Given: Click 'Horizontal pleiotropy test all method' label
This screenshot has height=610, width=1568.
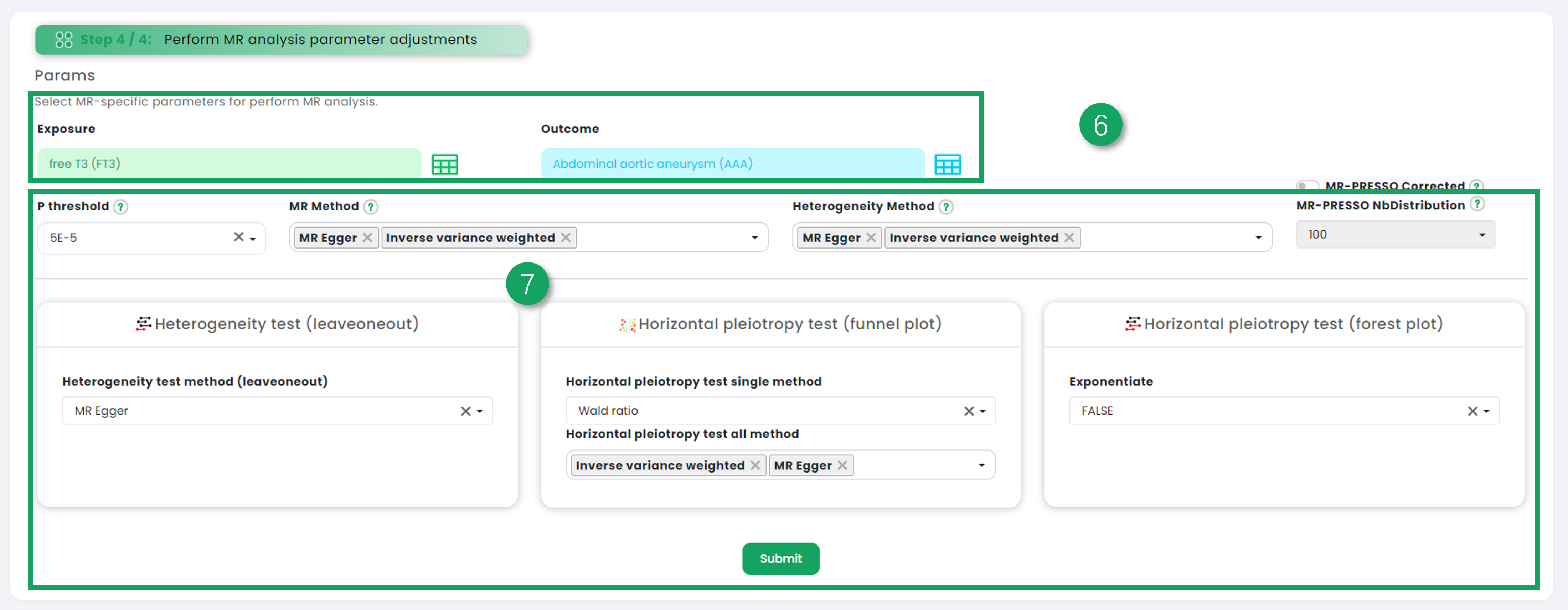Looking at the screenshot, I should 682,434.
